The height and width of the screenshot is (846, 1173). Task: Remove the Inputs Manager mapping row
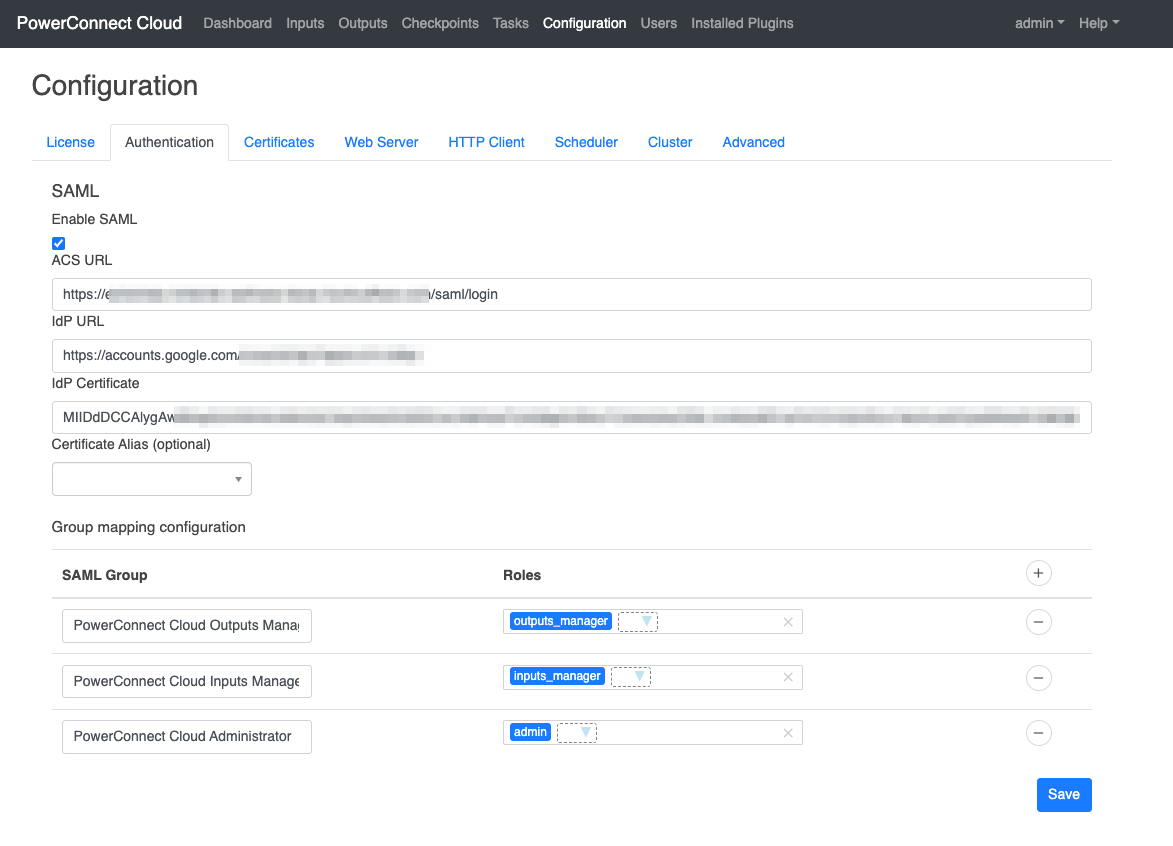pyautogui.click(x=1038, y=678)
